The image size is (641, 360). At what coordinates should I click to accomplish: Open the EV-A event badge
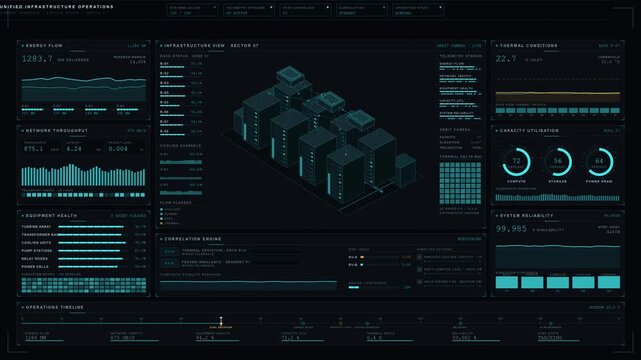point(169,252)
